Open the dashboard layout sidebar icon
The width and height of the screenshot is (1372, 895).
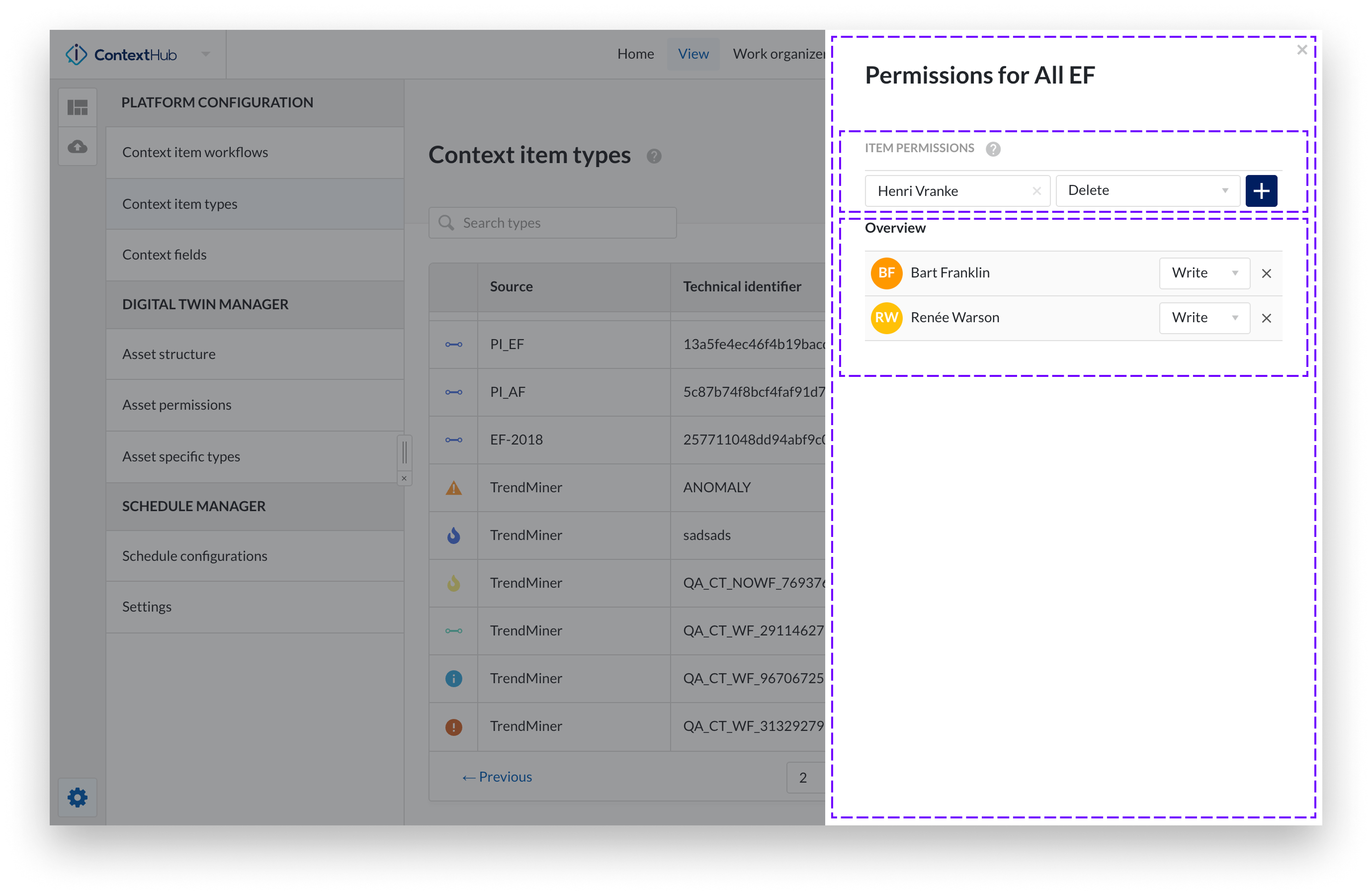point(77,107)
